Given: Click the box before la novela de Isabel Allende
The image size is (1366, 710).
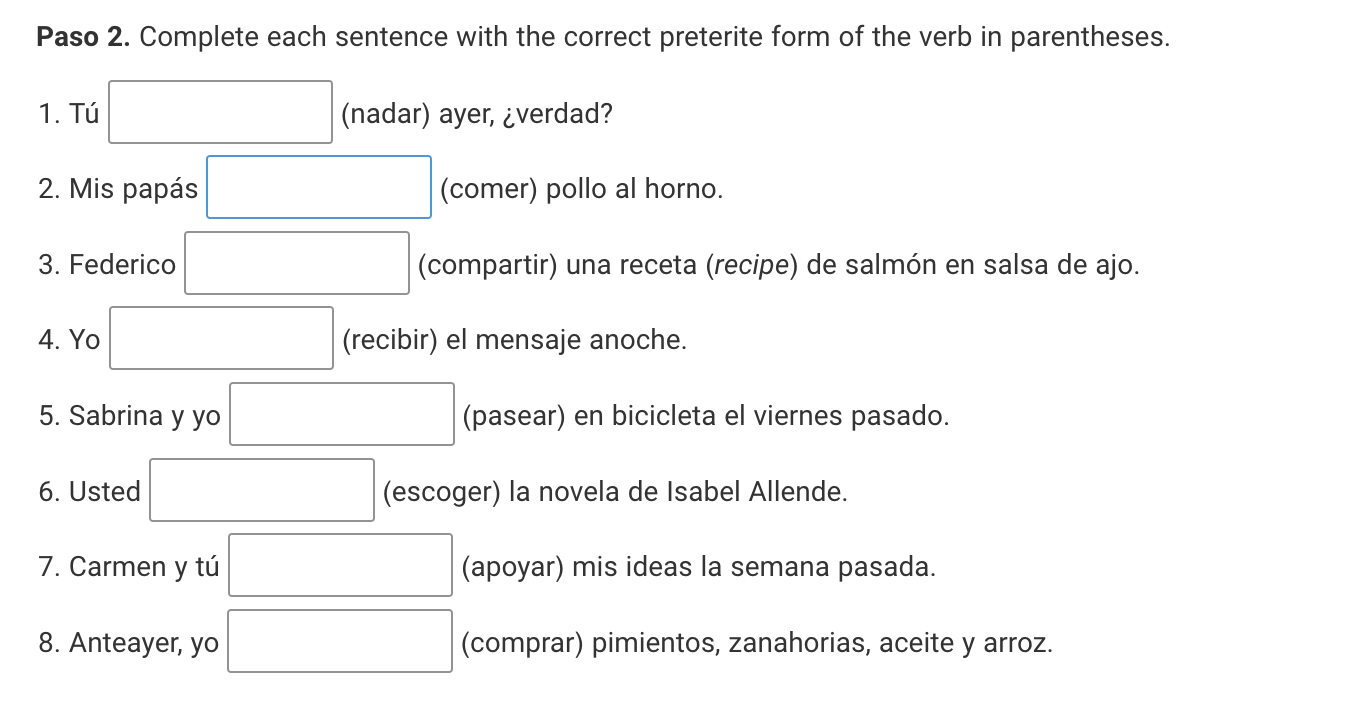Looking at the screenshot, I should coord(261,490).
